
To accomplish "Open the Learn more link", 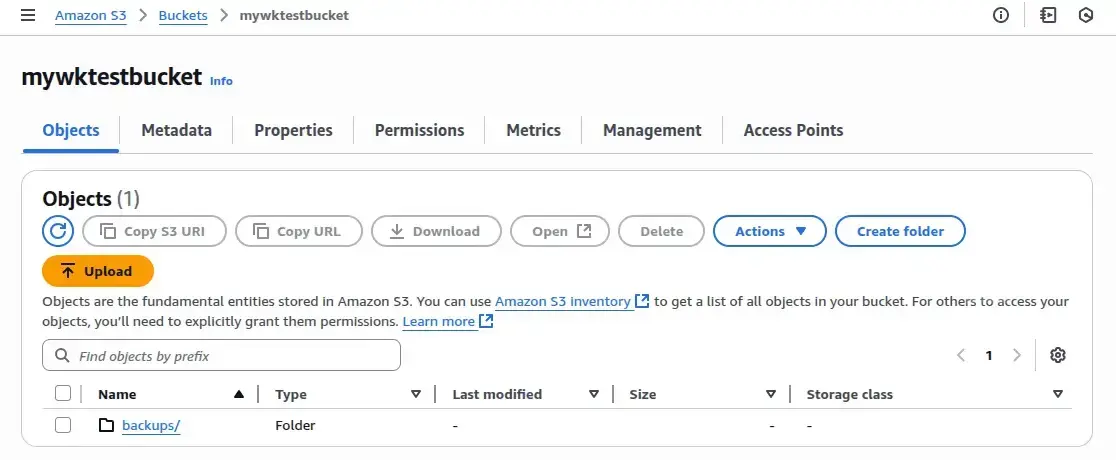I will tap(438, 322).
